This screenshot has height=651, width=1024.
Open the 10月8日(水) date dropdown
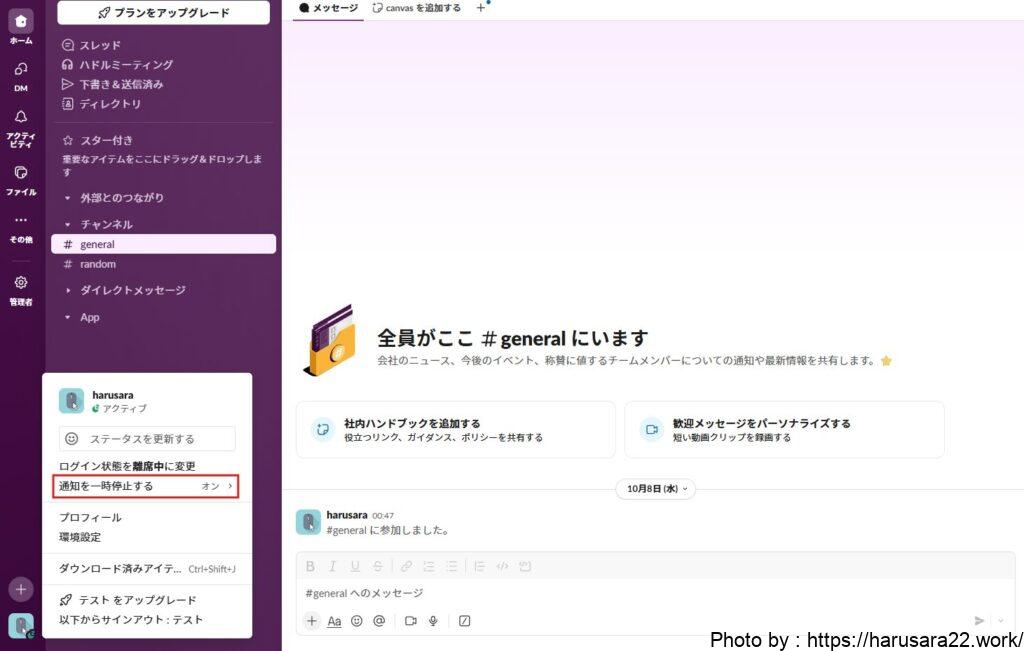[x=655, y=489]
